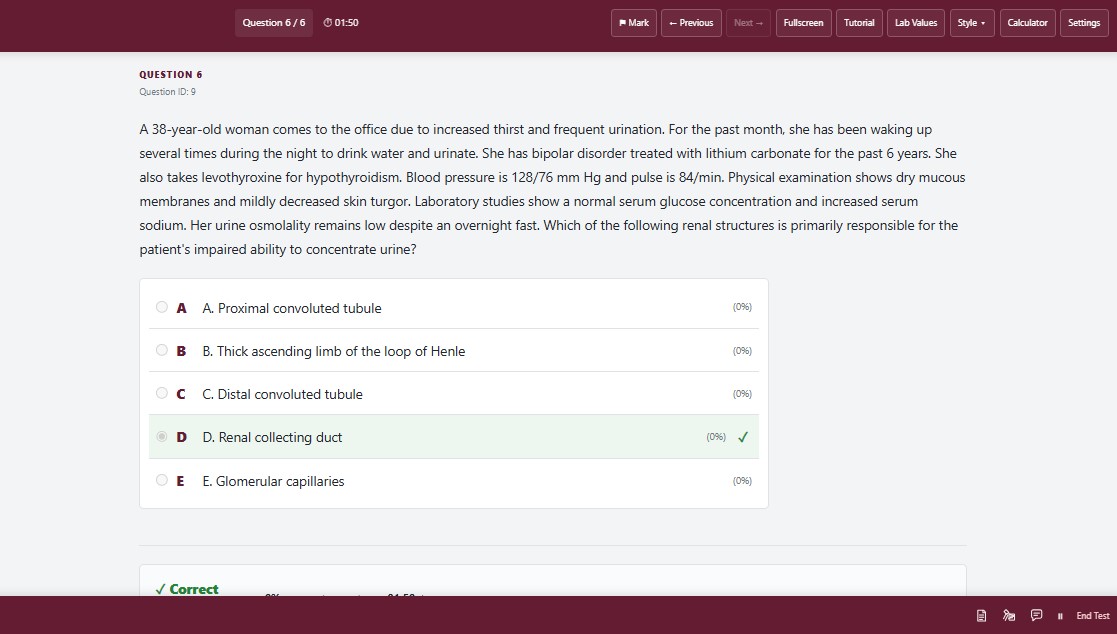This screenshot has height=634, width=1117.
Task: Click the bold letter B option label
Action: 181,351
